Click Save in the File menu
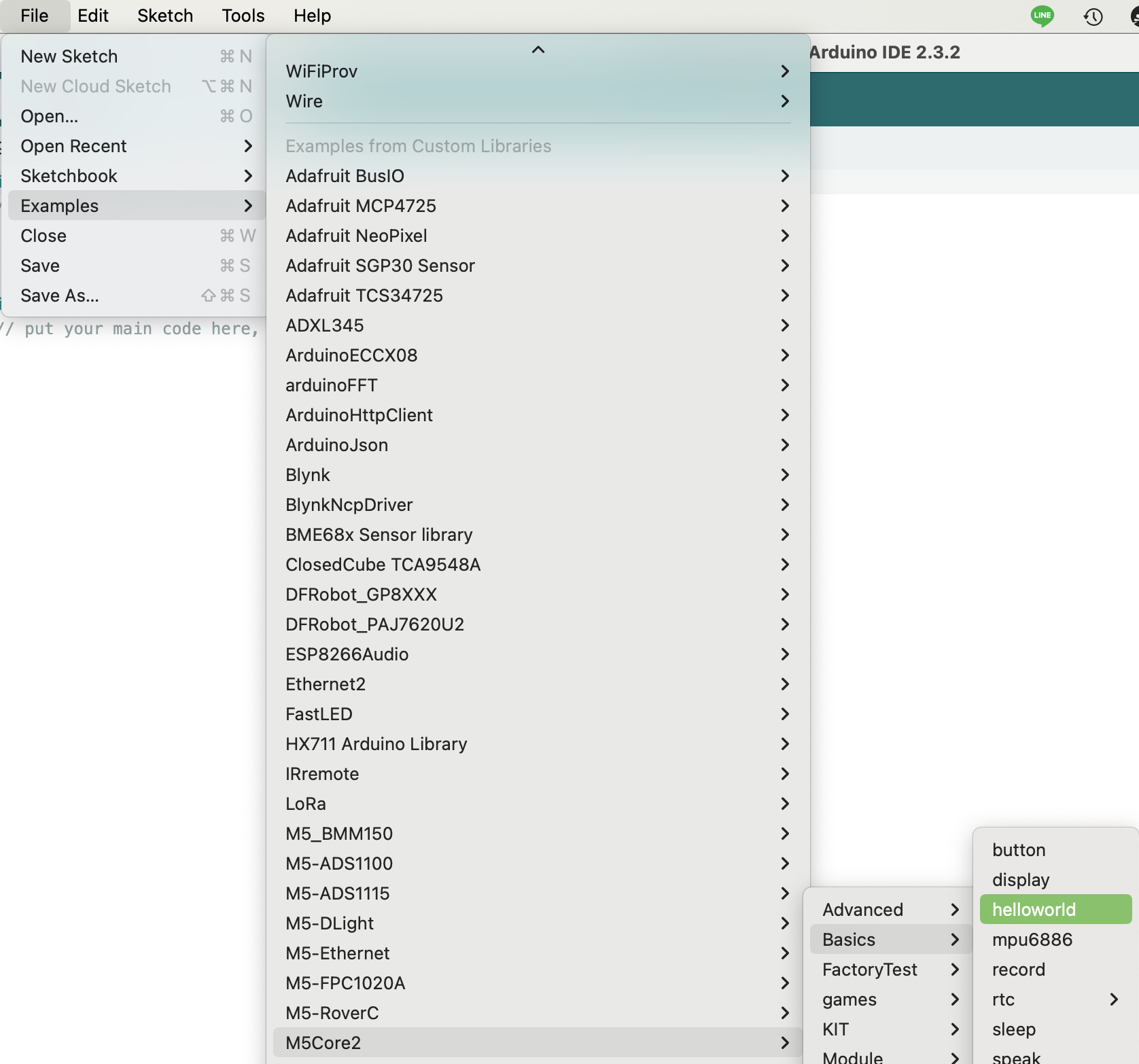 tap(137, 266)
